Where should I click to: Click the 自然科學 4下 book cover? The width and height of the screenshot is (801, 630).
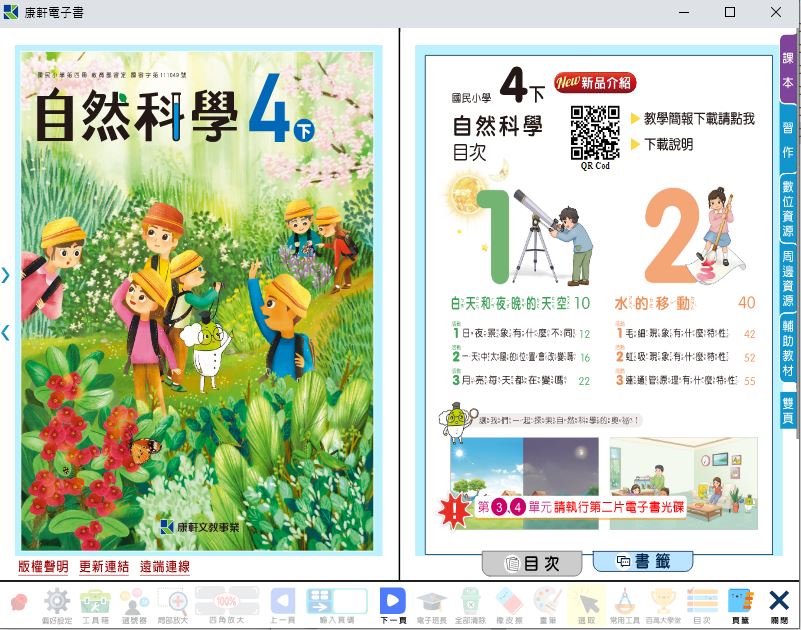click(198, 301)
